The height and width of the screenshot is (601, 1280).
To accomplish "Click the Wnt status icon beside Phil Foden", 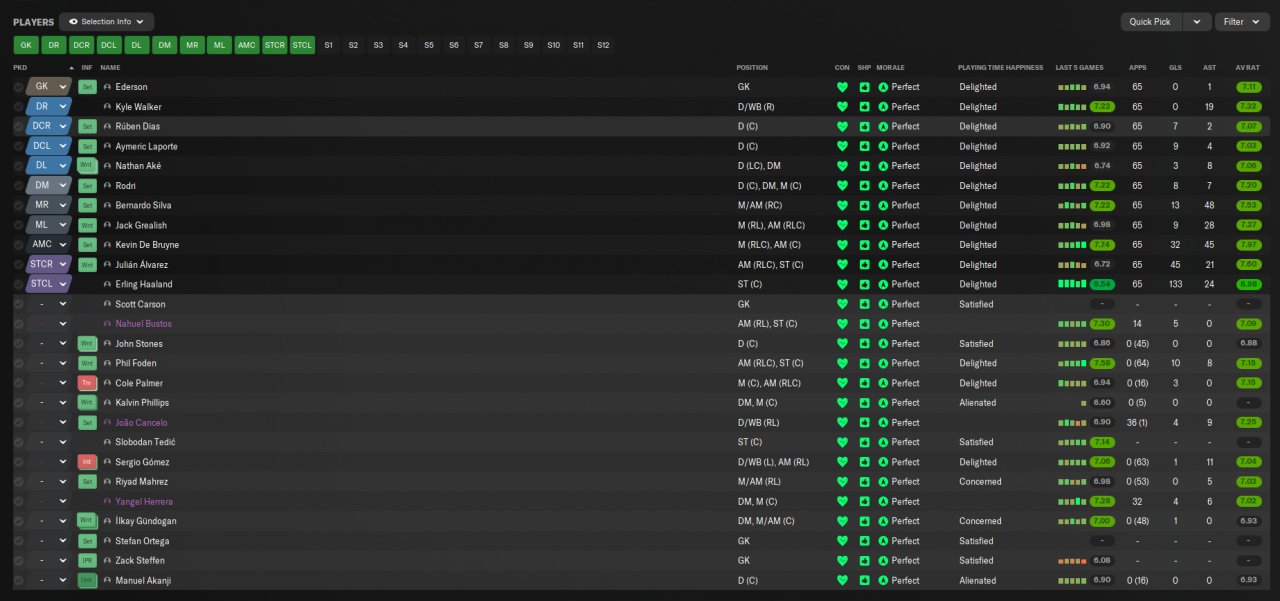I will click(x=87, y=363).
